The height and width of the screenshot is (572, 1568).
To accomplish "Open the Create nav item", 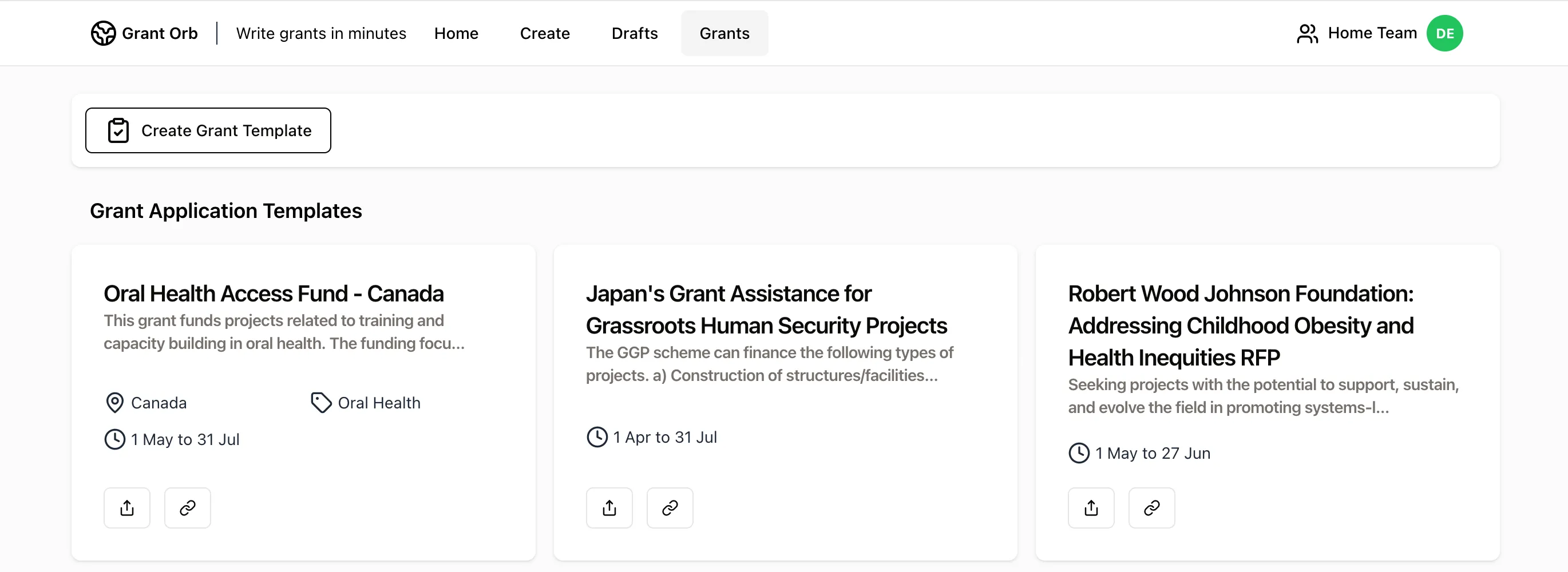I will tap(544, 34).
